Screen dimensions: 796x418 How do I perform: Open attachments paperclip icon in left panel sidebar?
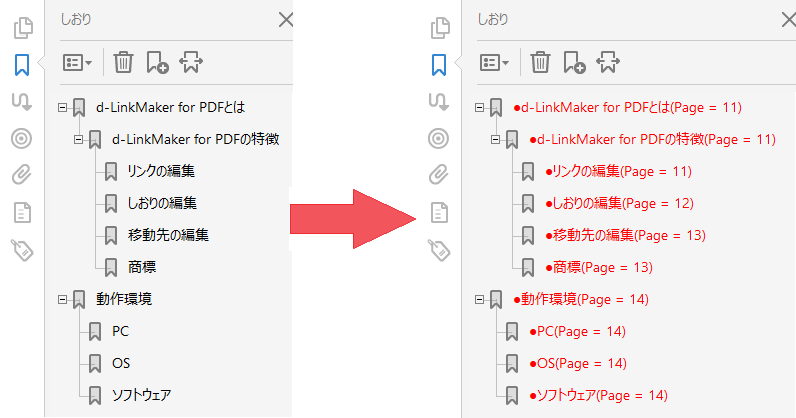click(21, 175)
